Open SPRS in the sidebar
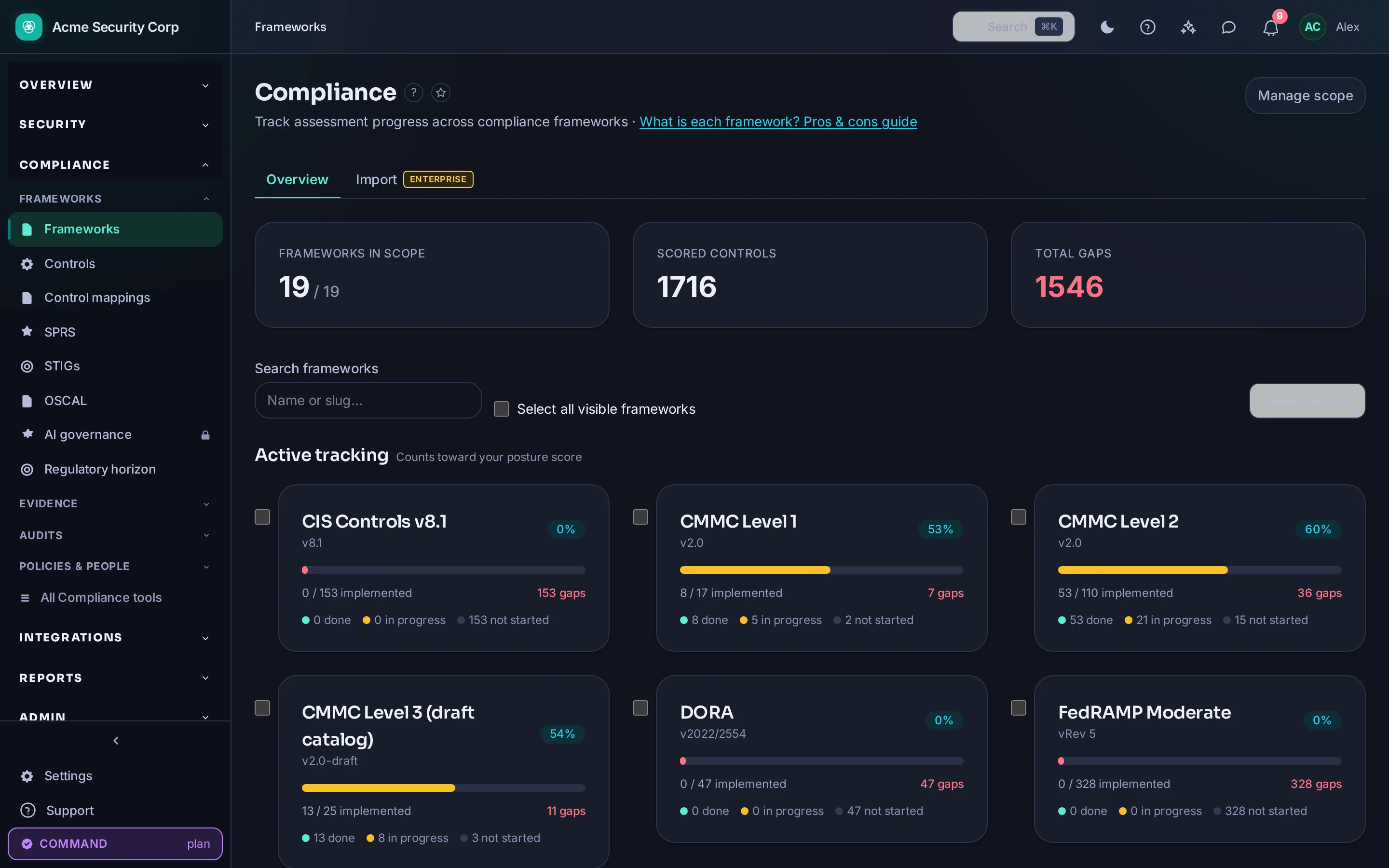Image resolution: width=1389 pixels, height=868 pixels. click(115, 332)
